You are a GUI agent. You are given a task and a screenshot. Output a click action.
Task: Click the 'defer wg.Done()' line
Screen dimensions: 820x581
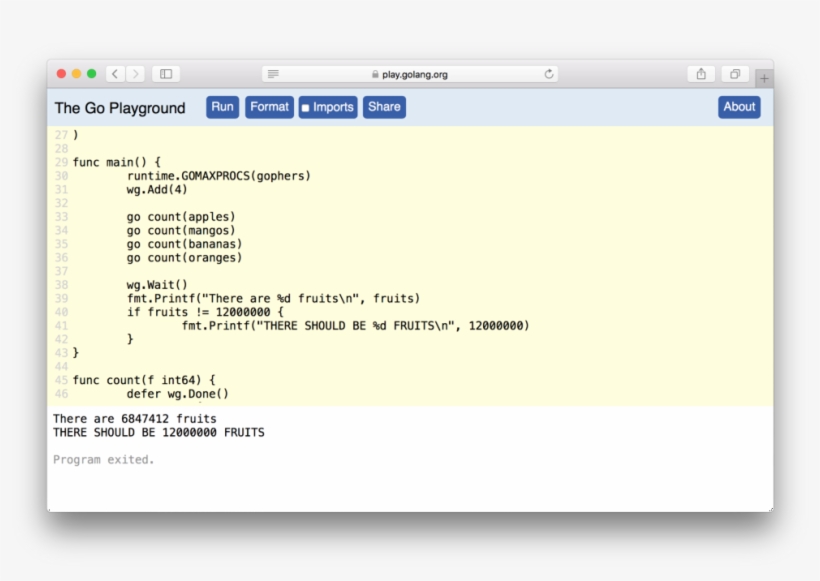pyautogui.click(x=178, y=393)
